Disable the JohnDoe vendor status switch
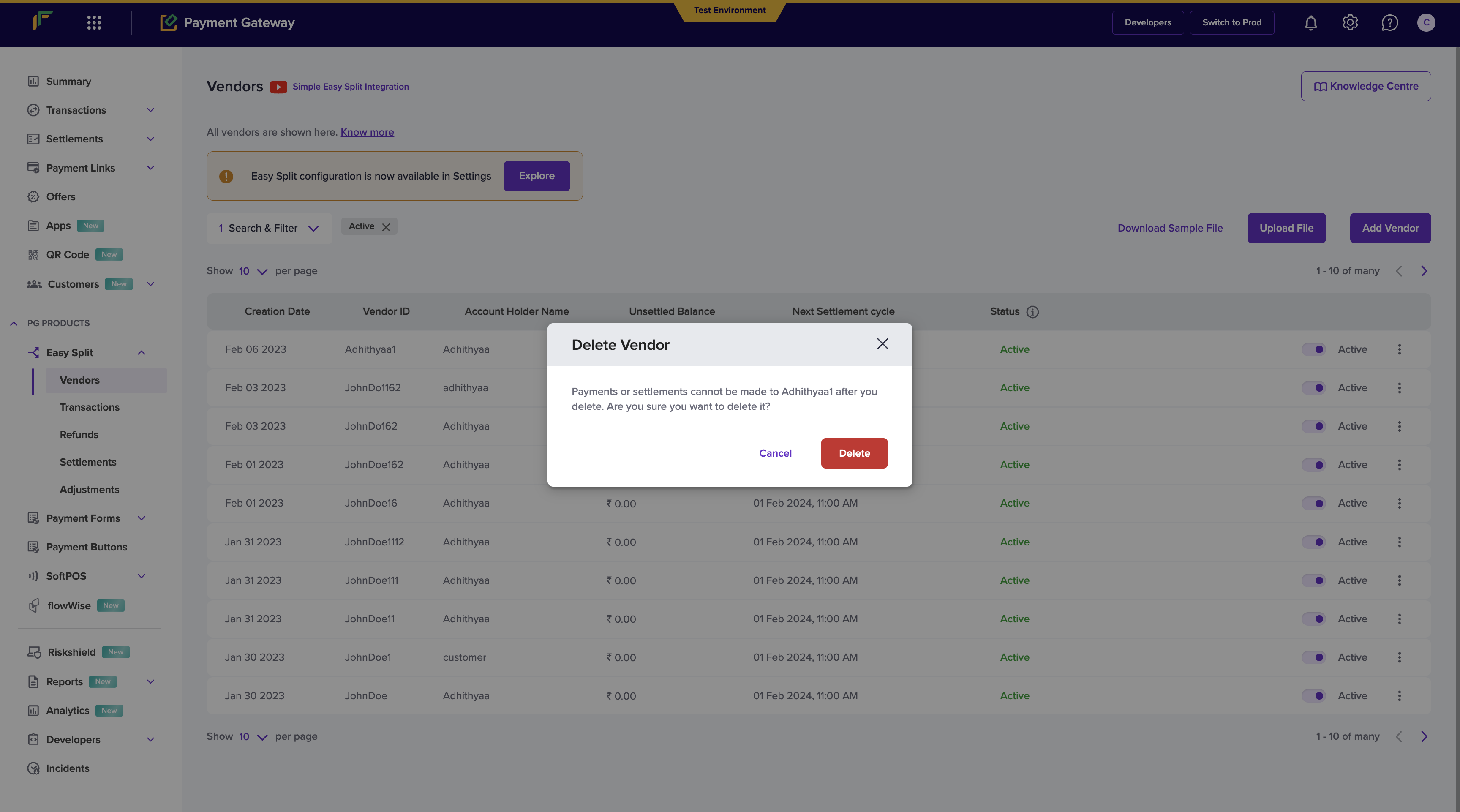The height and width of the screenshot is (812, 1460). 1313,696
